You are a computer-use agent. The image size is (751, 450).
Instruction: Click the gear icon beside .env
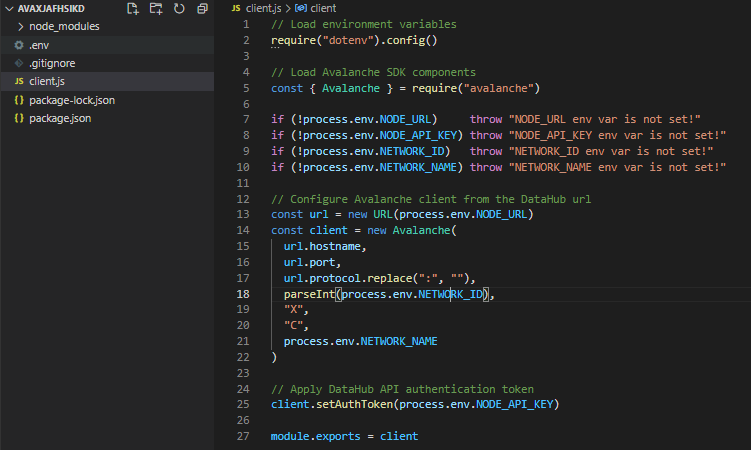click(19, 45)
